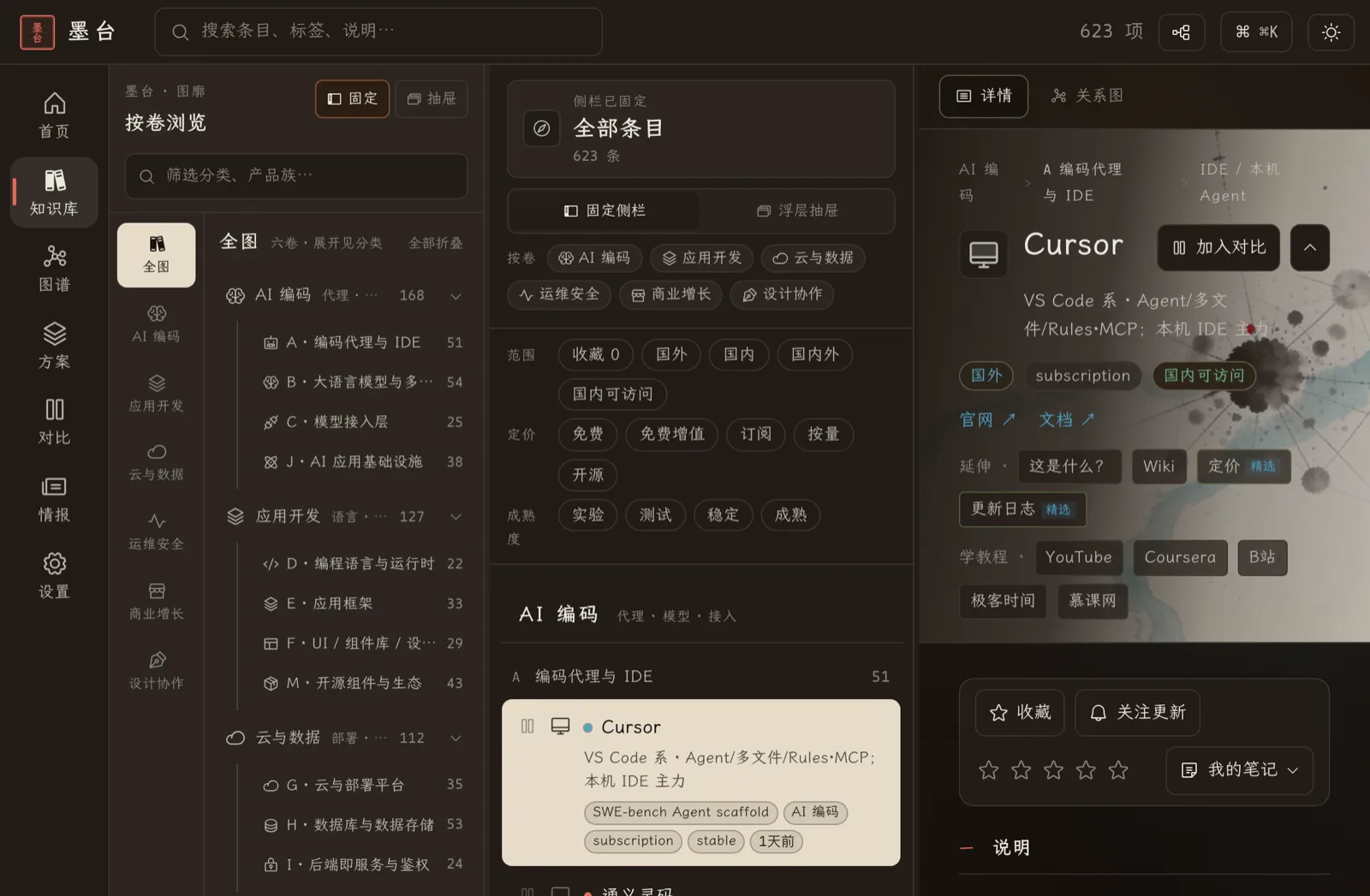Filter by the 运维安全 volume chip
The width and height of the screenshot is (1370, 896).
pos(559,294)
